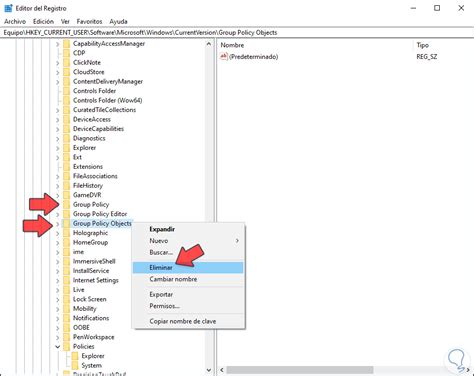Click the CapabilityAccessManager folder icon
The height and width of the screenshot is (376, 474).
pyautogui.click(x=67, y=44)
